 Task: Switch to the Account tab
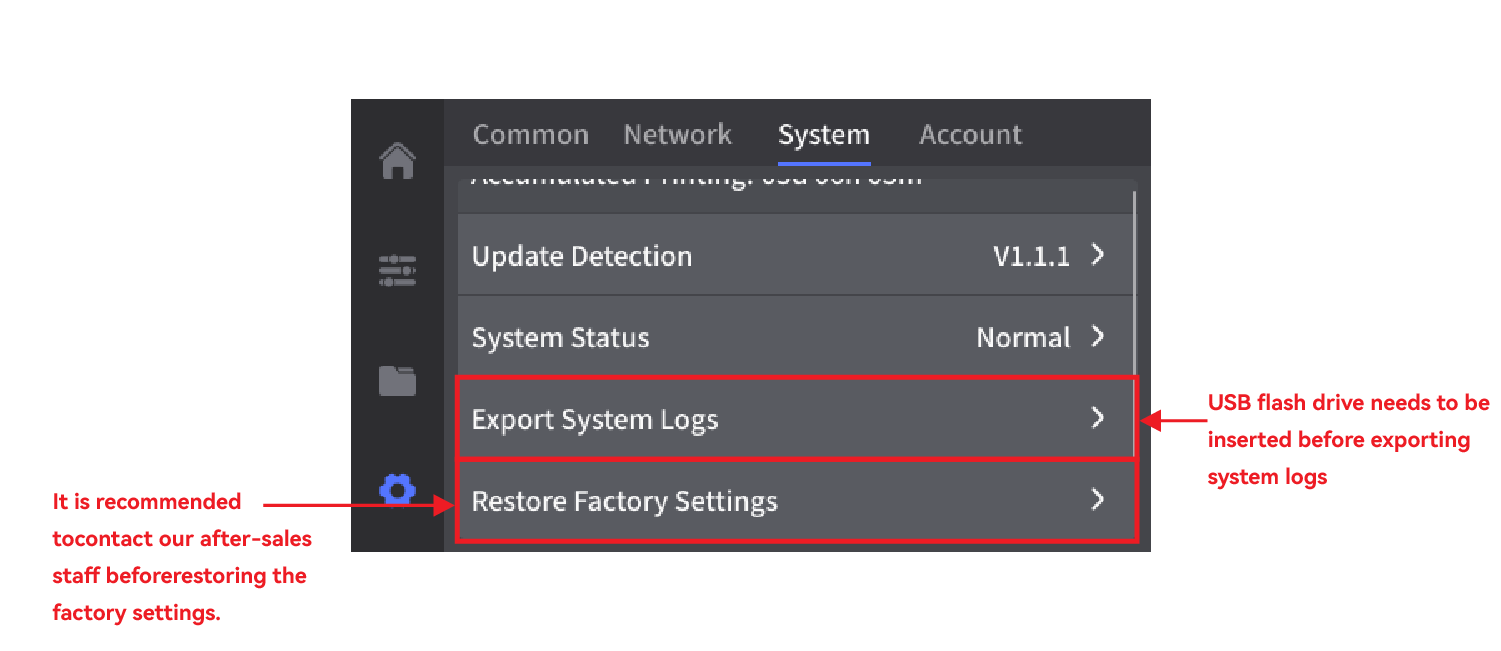970,135
